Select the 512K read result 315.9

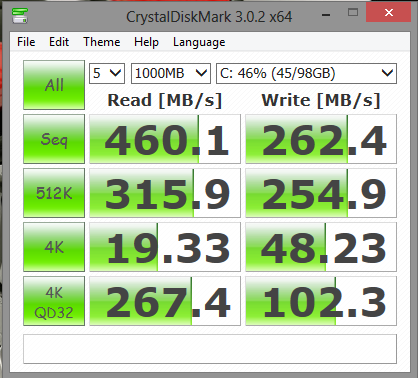165,193
